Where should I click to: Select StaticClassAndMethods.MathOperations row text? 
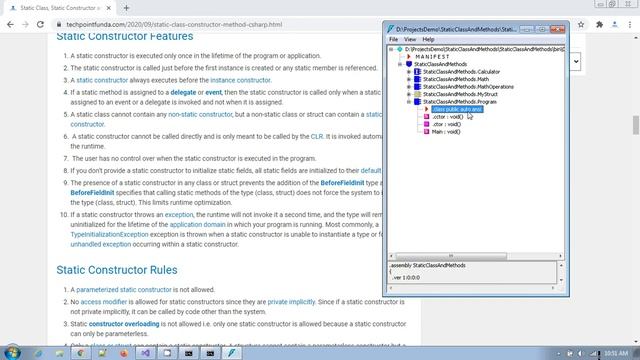tap(468, 87)
